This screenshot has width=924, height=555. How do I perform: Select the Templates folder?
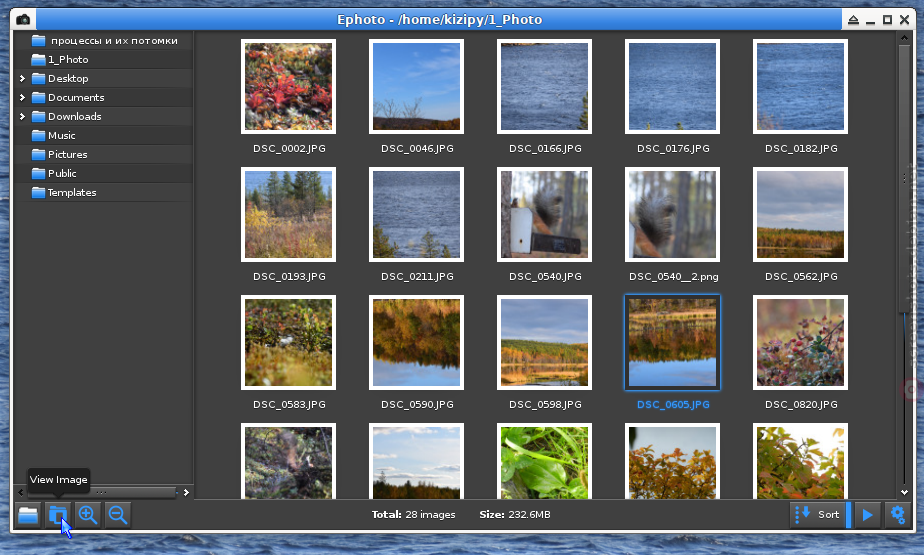tap(104, 192)
